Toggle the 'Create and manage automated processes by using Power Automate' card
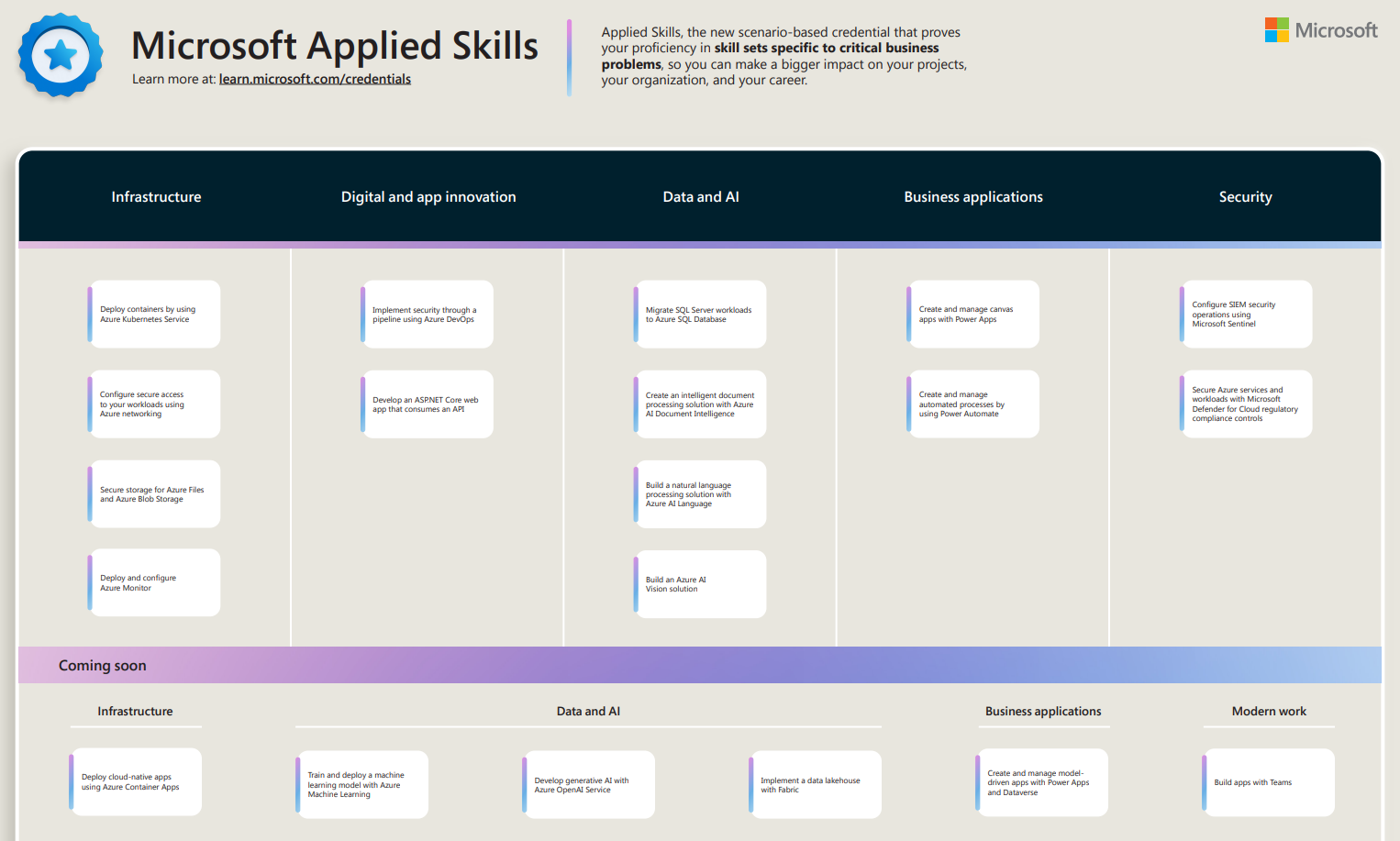The width and height of the screenshot is (1400, 841). tap(972, 404)
